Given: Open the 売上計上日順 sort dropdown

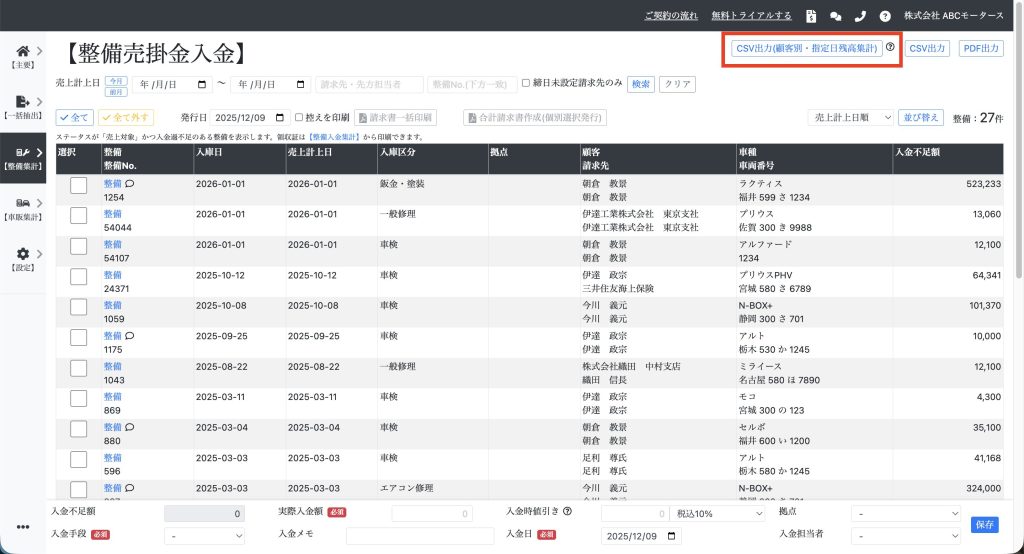Looking at the screenshot, I should 850,117.
